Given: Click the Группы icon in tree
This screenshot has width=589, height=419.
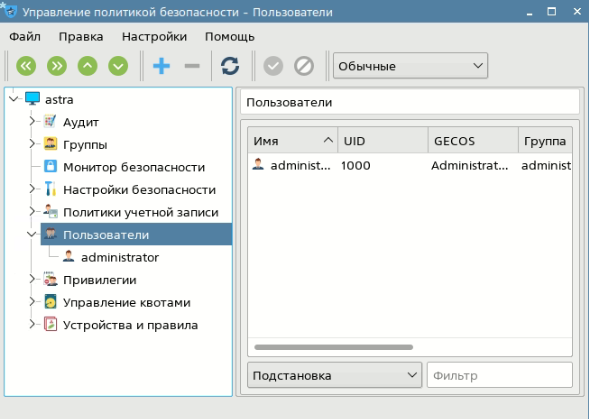Looking at the screenshot, I should coord(50,144).
